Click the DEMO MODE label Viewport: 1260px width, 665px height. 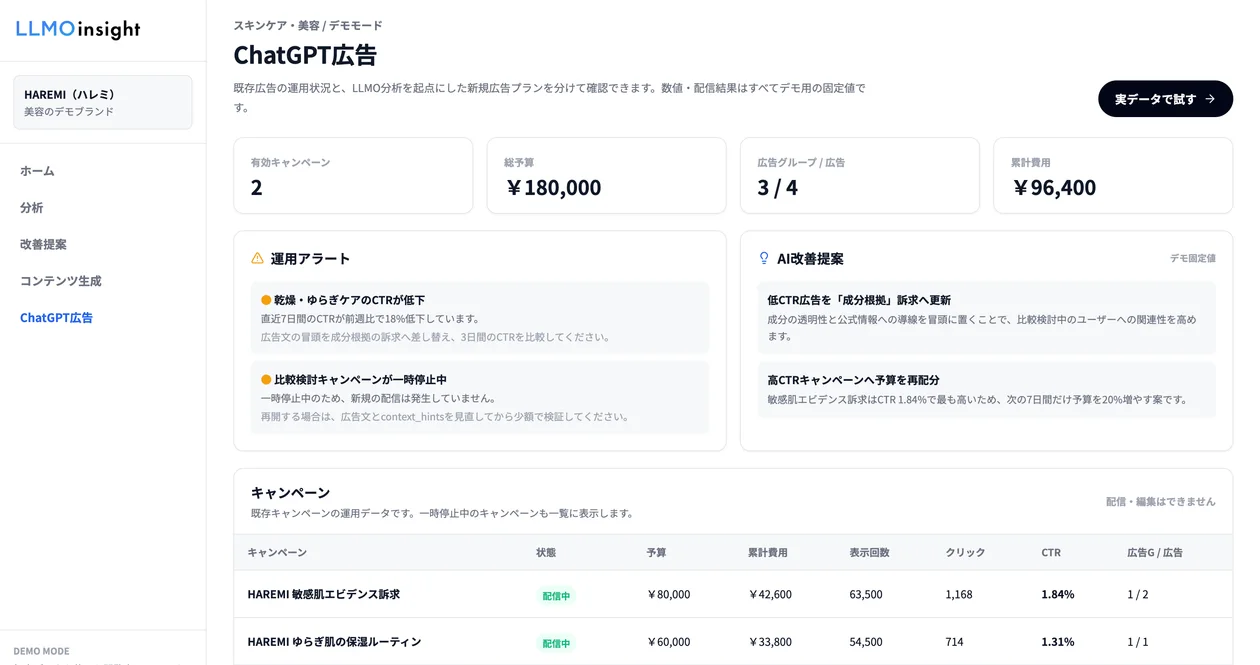[42, 651]
